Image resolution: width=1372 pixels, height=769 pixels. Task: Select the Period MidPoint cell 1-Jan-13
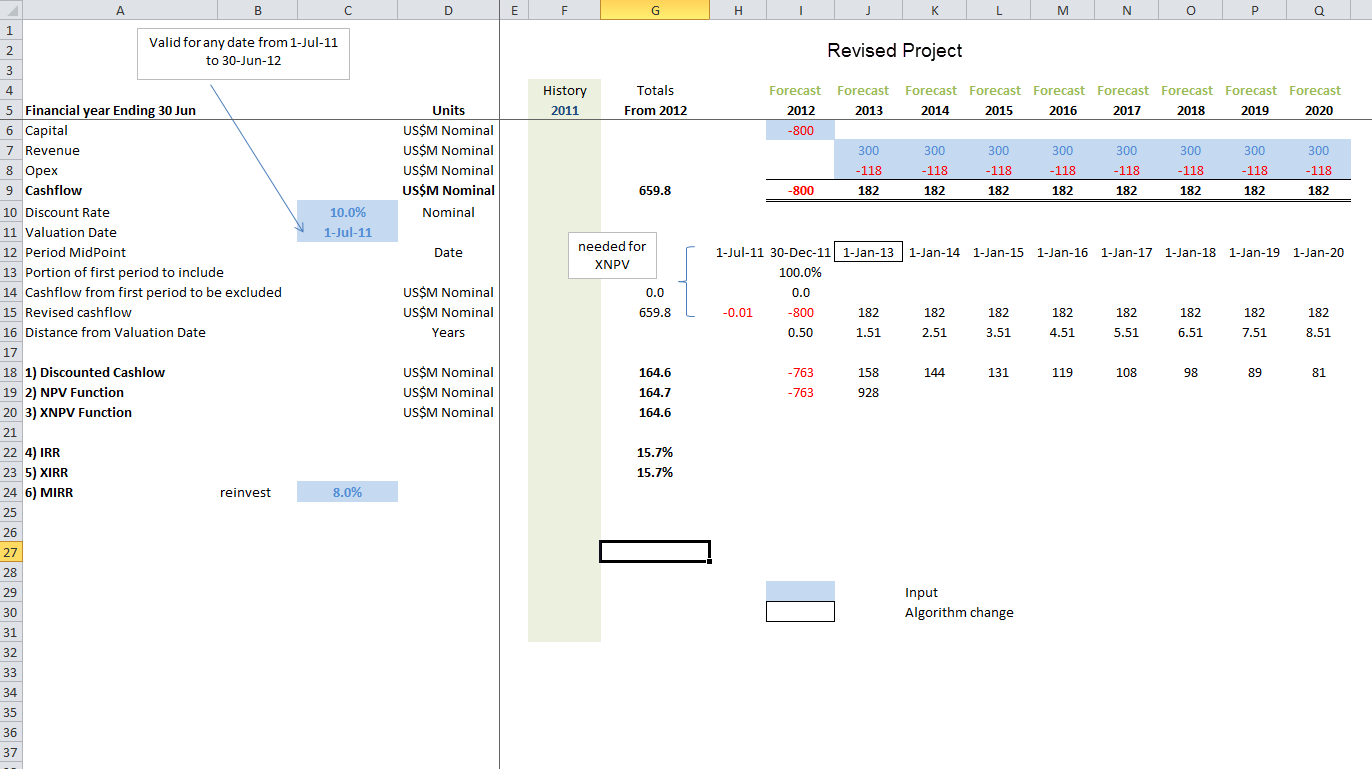[869, 252]
